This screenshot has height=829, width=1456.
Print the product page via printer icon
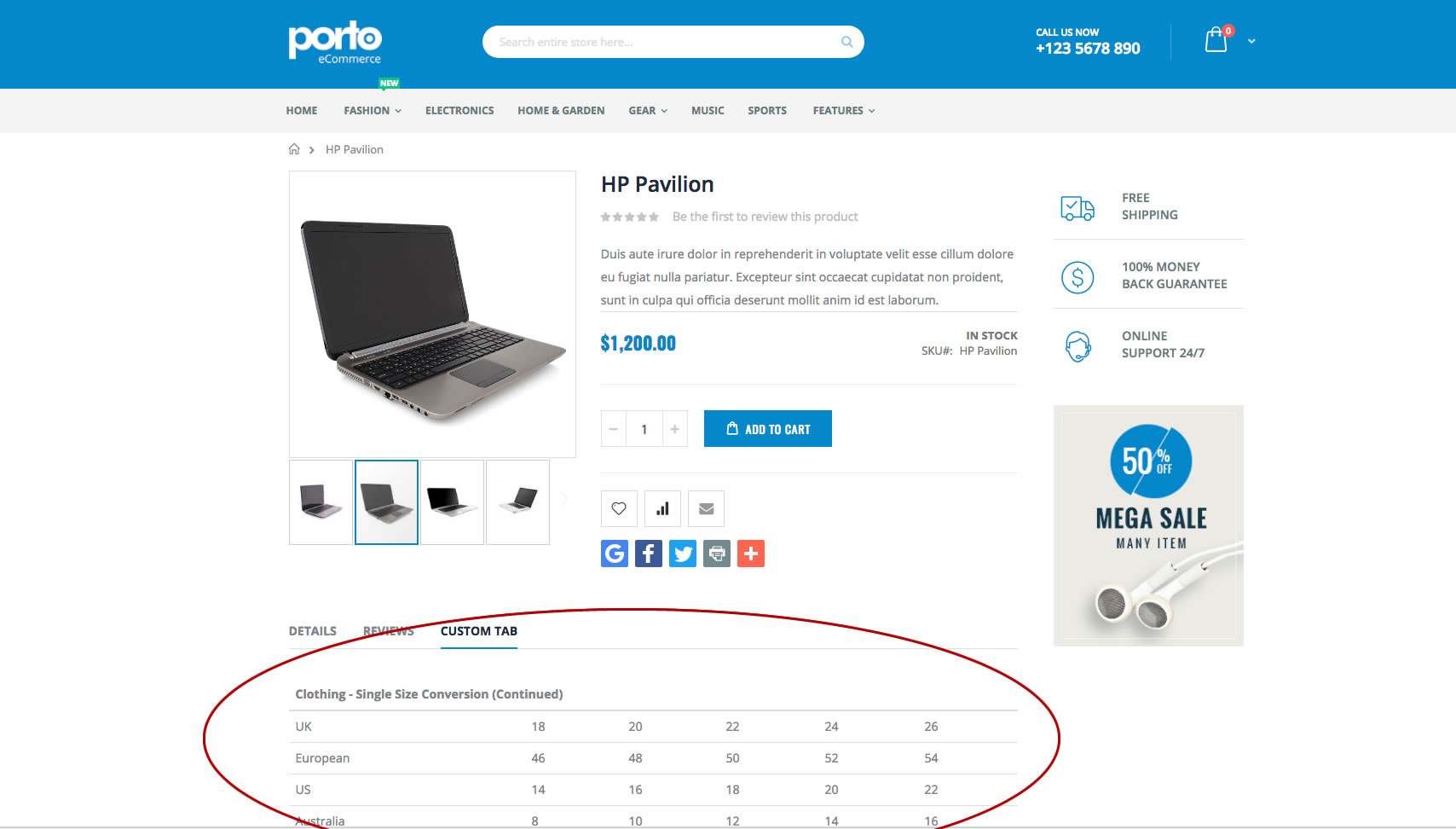coord(716,553)
